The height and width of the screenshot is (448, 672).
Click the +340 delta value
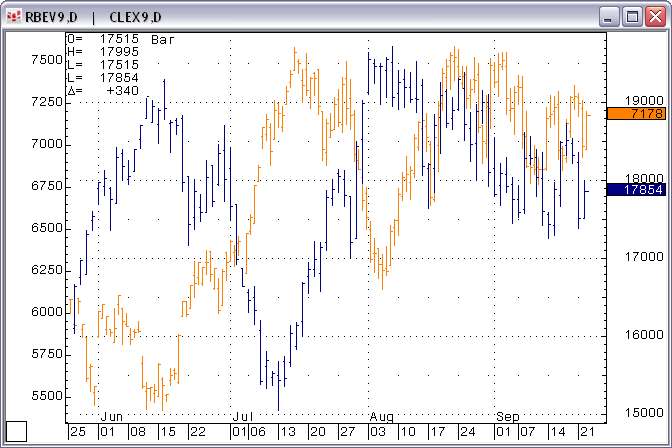pos(123,90)
